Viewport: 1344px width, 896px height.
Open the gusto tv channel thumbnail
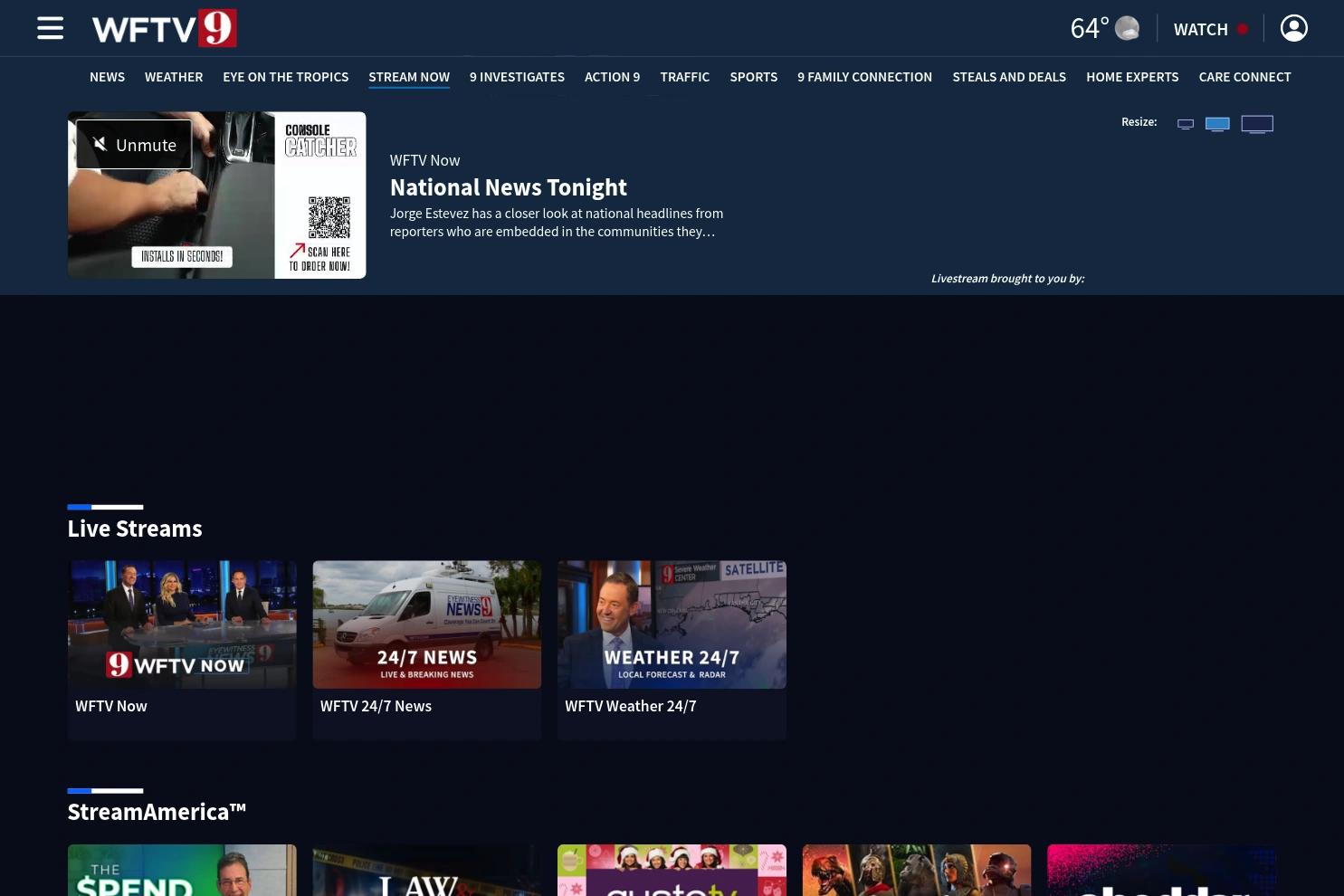[672, 870]
